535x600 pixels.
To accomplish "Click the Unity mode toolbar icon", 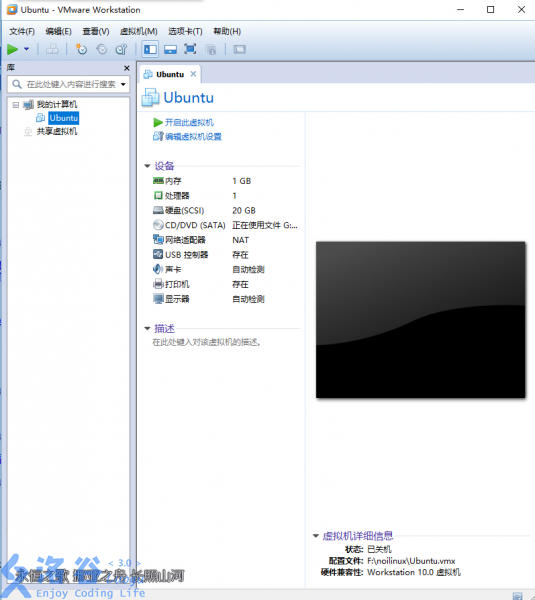I will pyautogui.click(x=210, y=49).
